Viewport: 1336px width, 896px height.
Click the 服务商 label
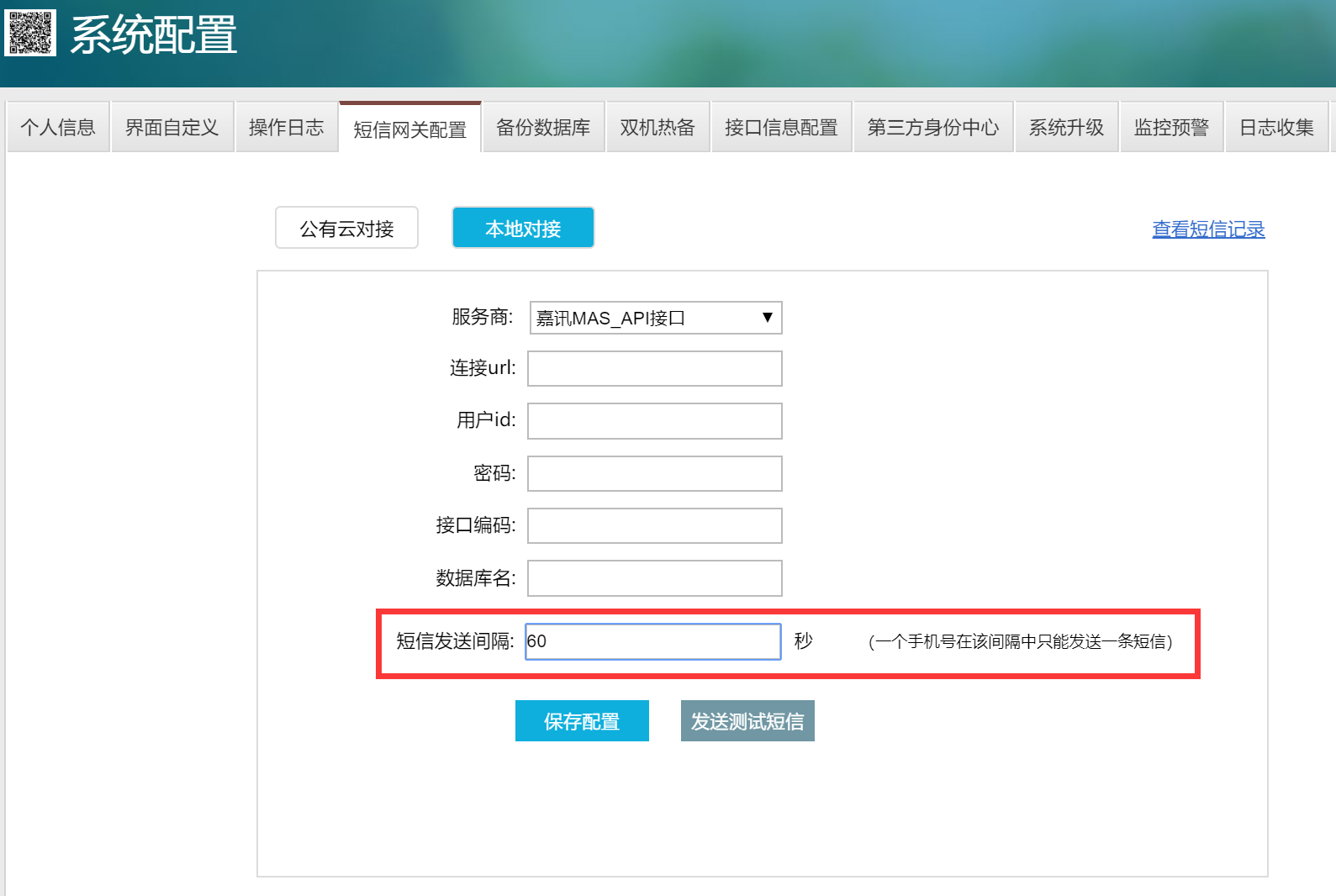(483, 317)
